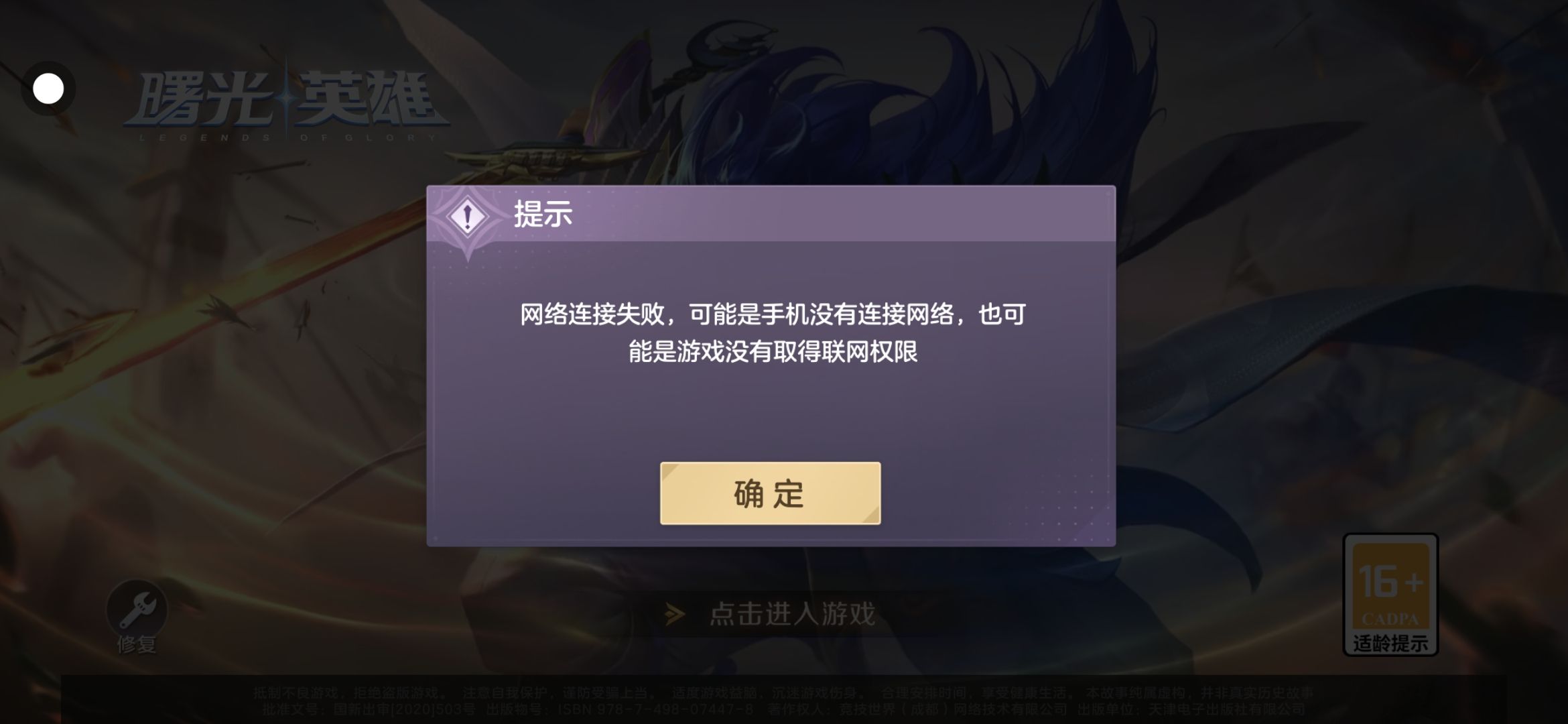Click the LEGENDS OF GLORY subtitle
This screenshot has height=724, width=1568.
[x=288, y=137]
